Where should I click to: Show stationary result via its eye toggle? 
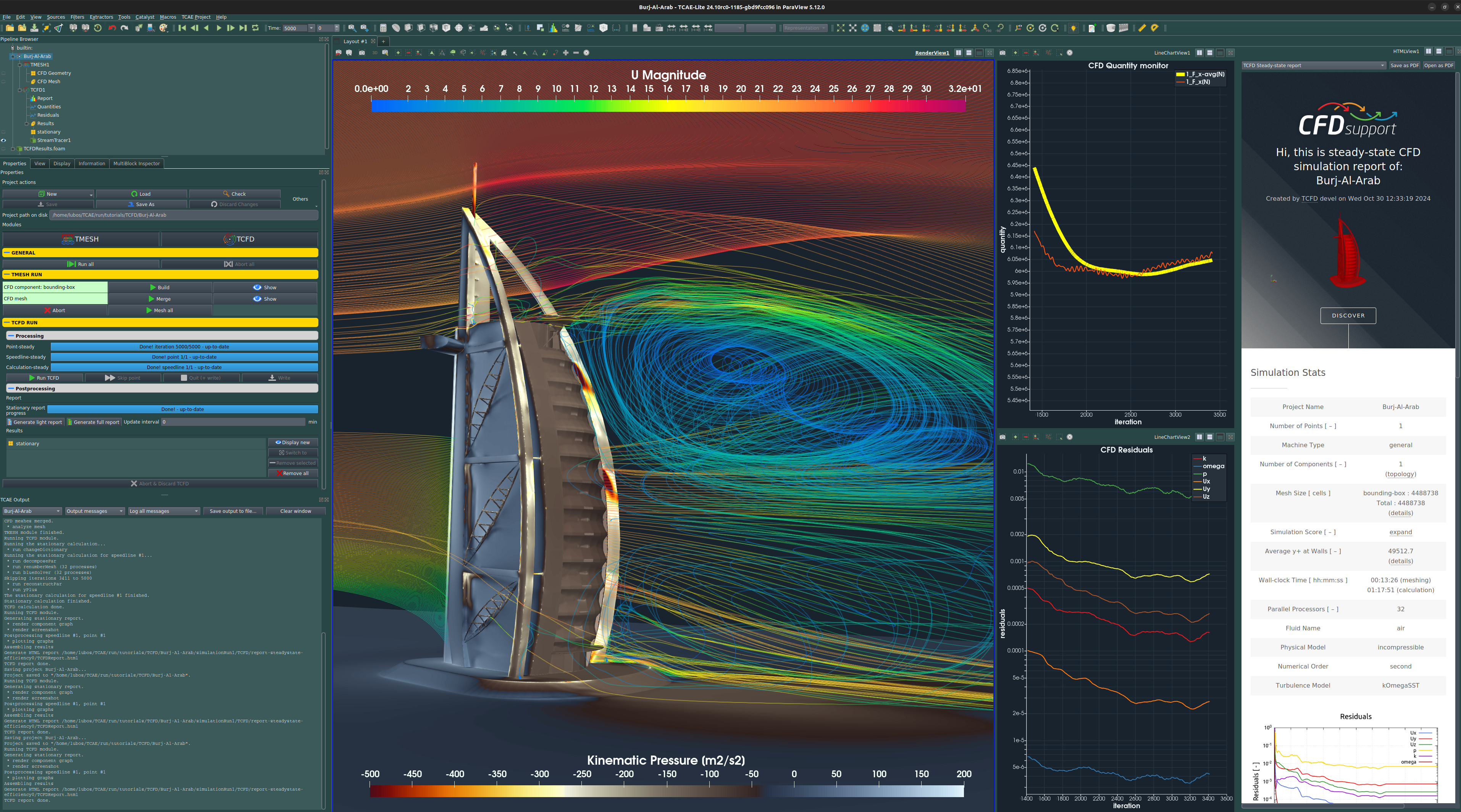coord(4,132)
